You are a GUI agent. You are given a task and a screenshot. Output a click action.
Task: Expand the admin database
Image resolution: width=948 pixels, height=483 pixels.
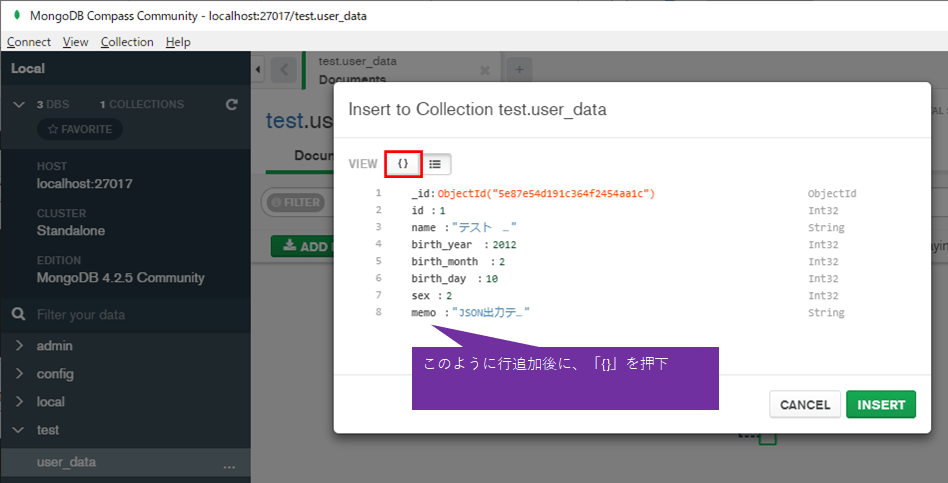pyautogui.click(x=19, y=346)
